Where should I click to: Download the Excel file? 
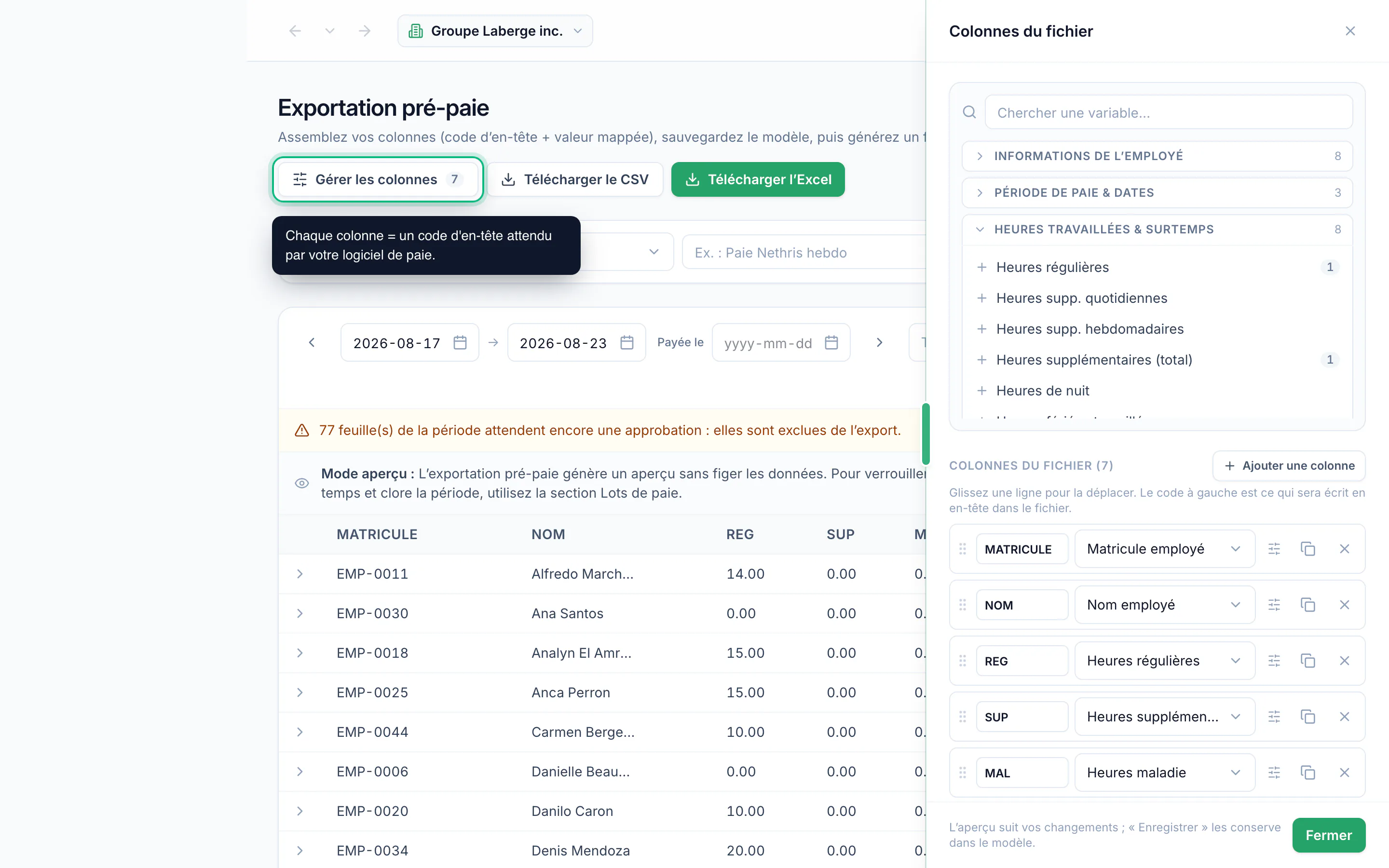(x=758, y=179)
